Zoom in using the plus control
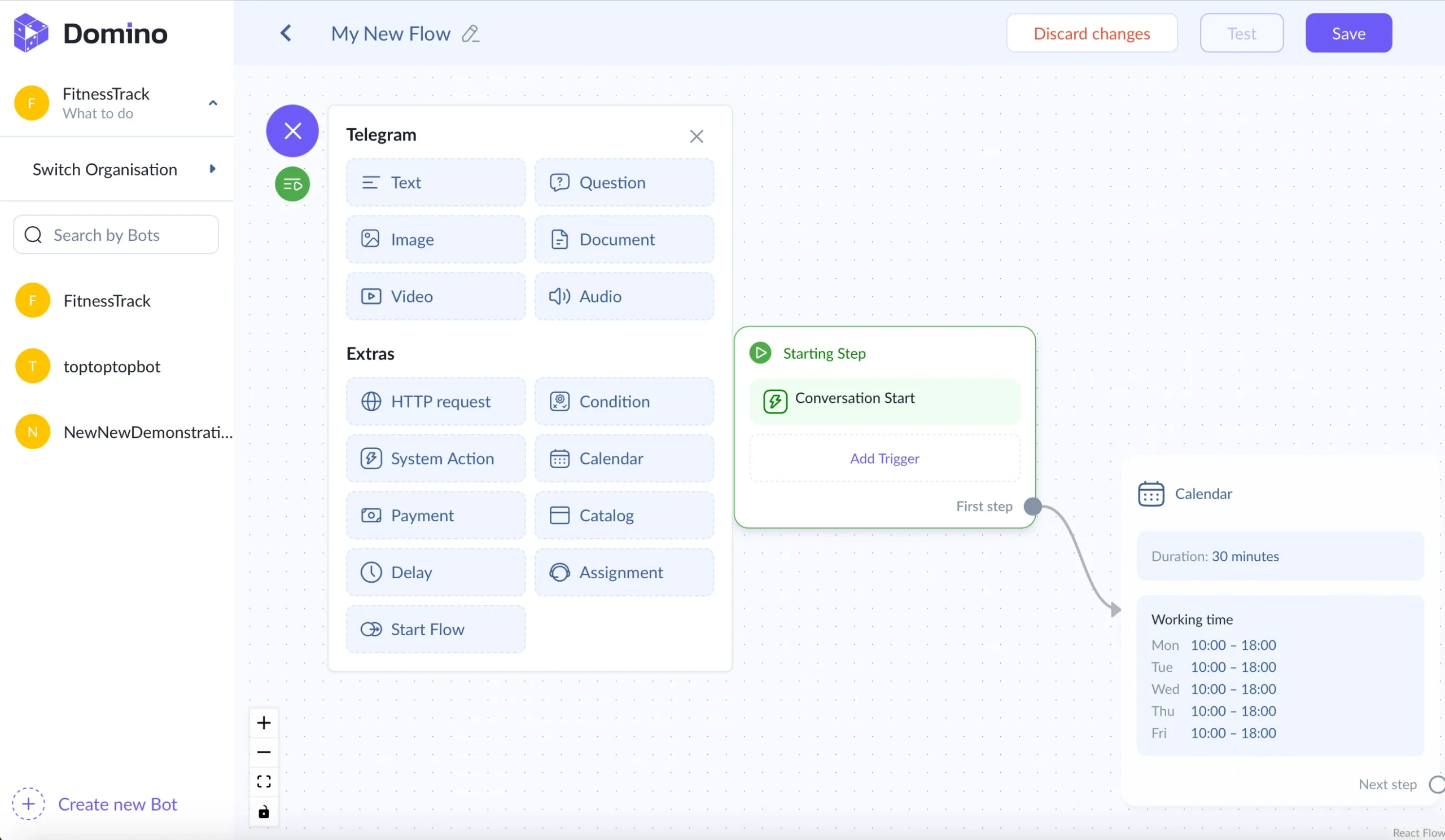The image size is (1445, 840). 264,723
